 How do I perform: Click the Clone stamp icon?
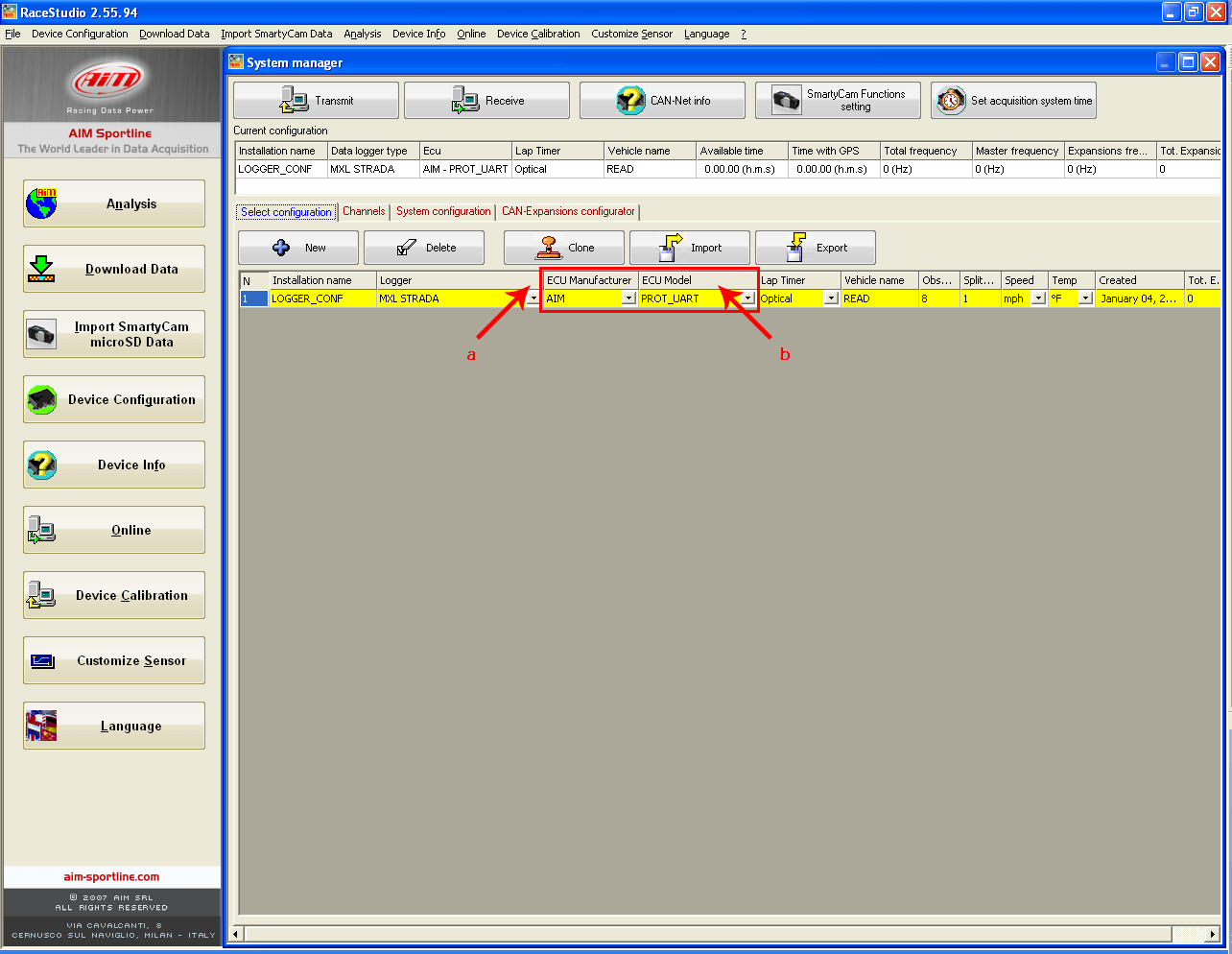(x=548, y=248)
